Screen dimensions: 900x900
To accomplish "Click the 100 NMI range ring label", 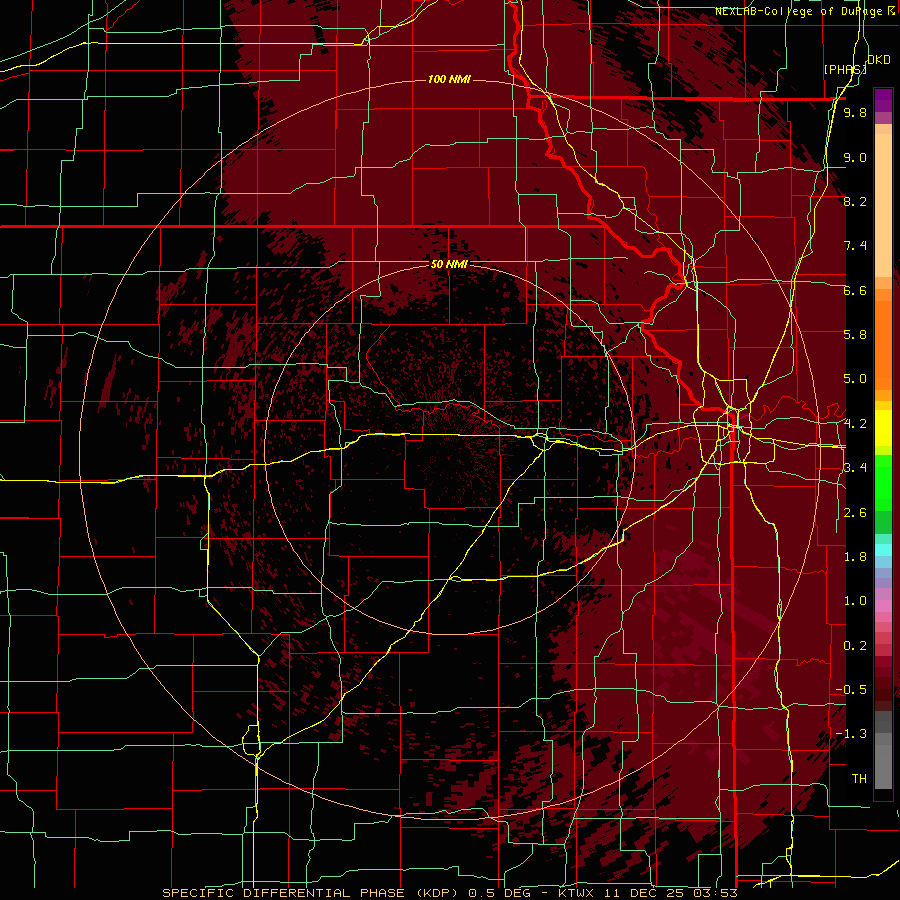I will pyautogui.click(x=449, y=79).
